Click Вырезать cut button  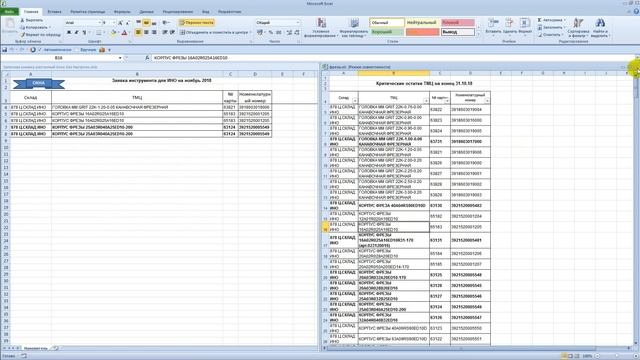(32, 20)
